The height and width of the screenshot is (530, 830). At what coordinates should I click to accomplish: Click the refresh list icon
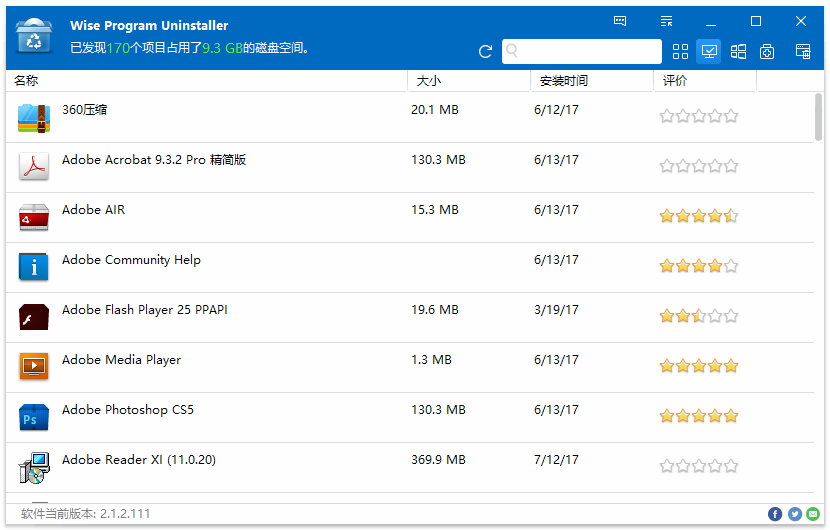(486, 52)
